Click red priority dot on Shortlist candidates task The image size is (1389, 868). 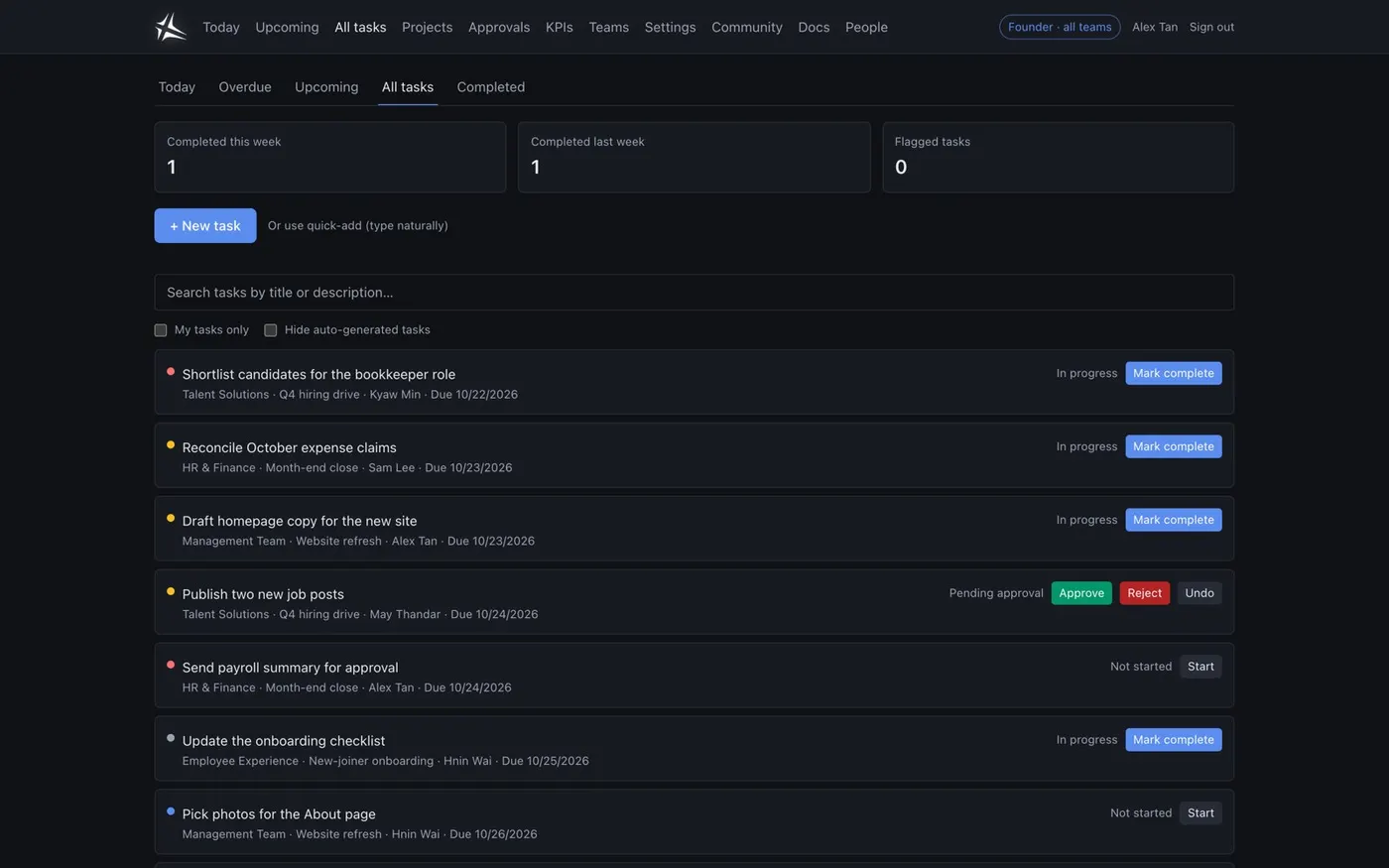click(x=171, y=371)
